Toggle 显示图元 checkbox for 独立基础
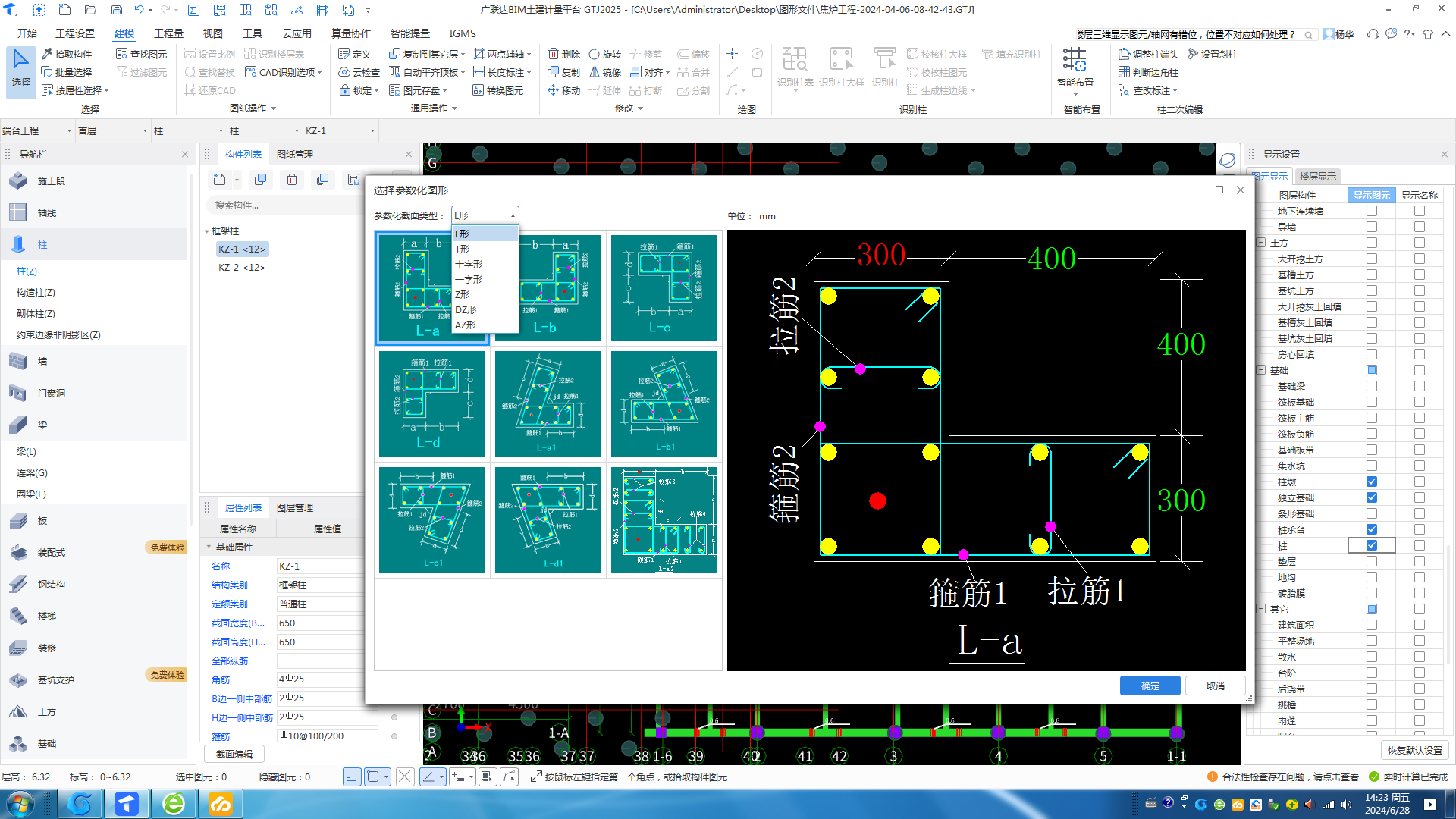Screen dimensions: 1456x819 (1372, 497)
